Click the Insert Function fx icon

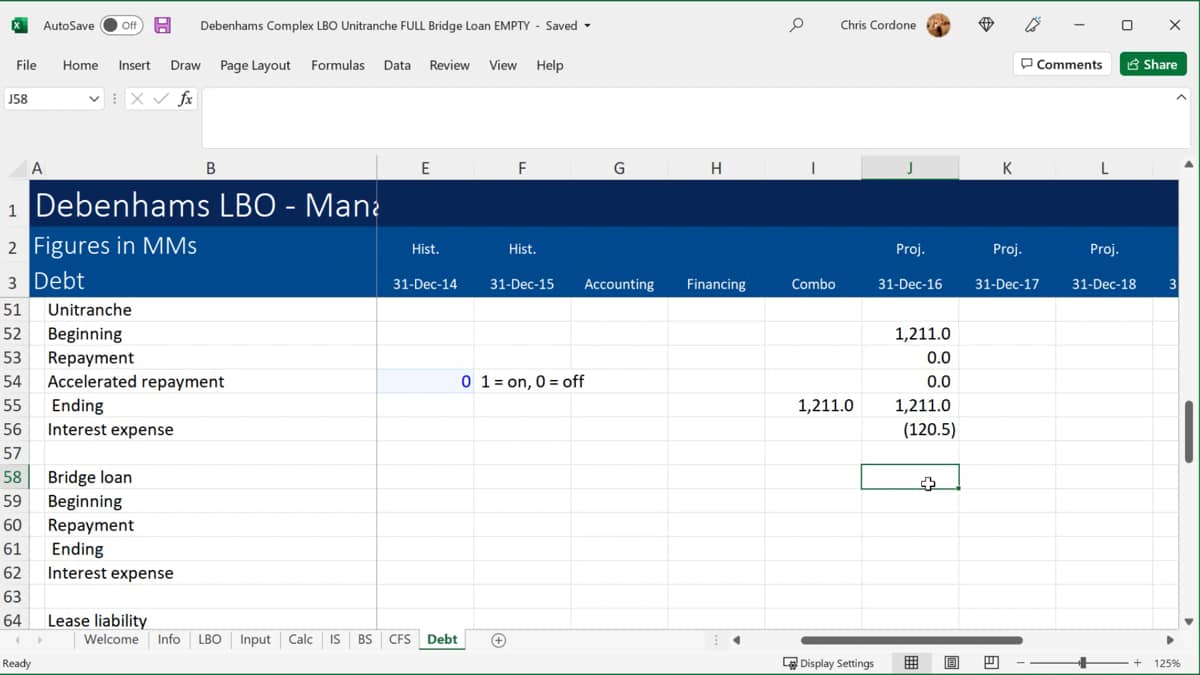click(x=185, y=99)
